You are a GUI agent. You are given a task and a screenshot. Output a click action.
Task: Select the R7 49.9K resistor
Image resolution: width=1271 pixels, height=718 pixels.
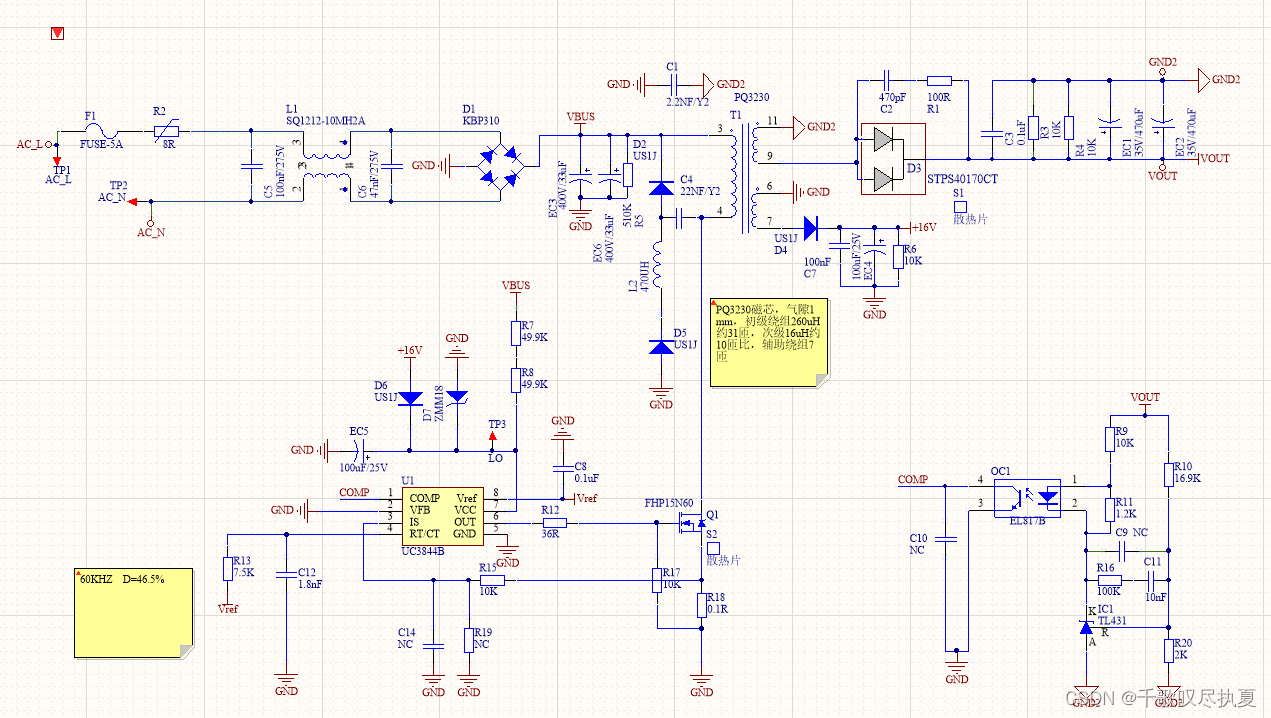click(516, 333)
